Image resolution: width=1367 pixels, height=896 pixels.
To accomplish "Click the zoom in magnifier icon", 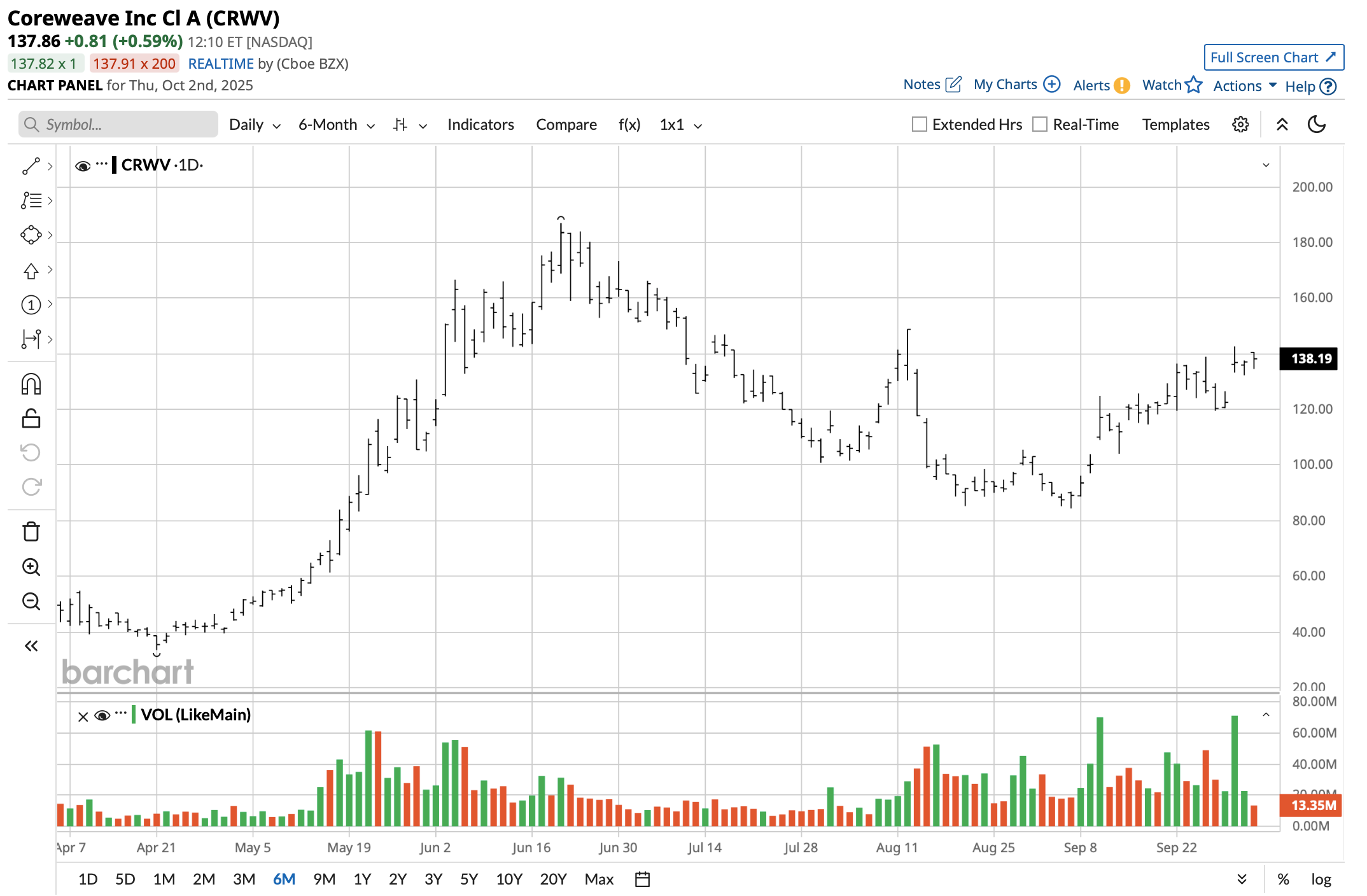I will [31, 566].
